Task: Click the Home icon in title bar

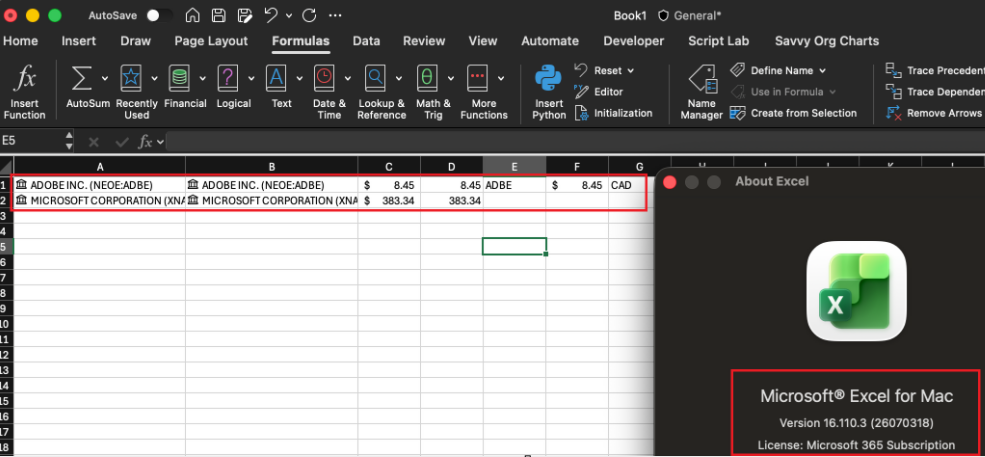Action: tap(193, 15)
